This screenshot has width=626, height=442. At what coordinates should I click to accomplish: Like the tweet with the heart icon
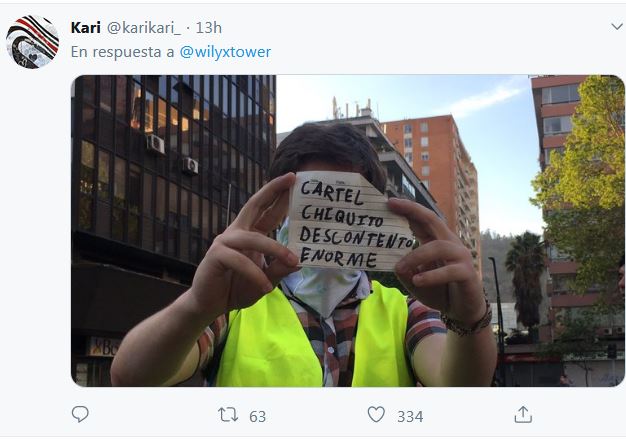tap(376, 414)
